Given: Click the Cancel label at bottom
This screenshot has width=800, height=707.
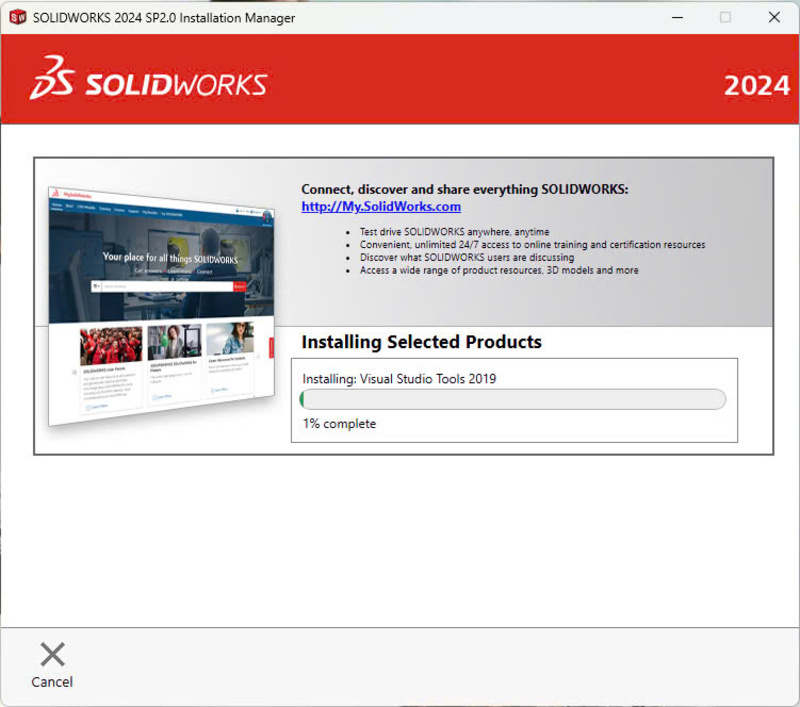Looking at the screenshot, I should click(x=52, y=682).
